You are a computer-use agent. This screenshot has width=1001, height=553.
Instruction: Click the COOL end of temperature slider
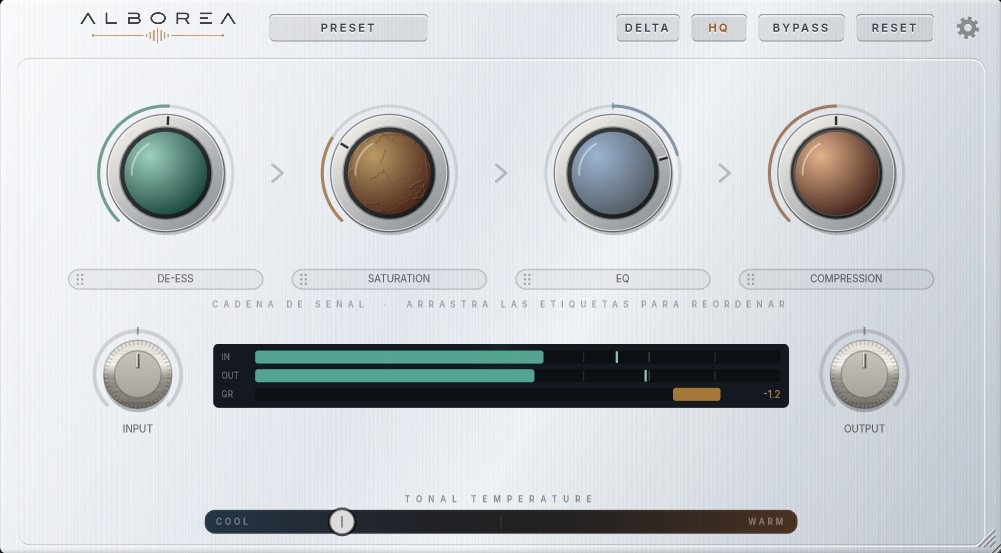click(232, 522)
